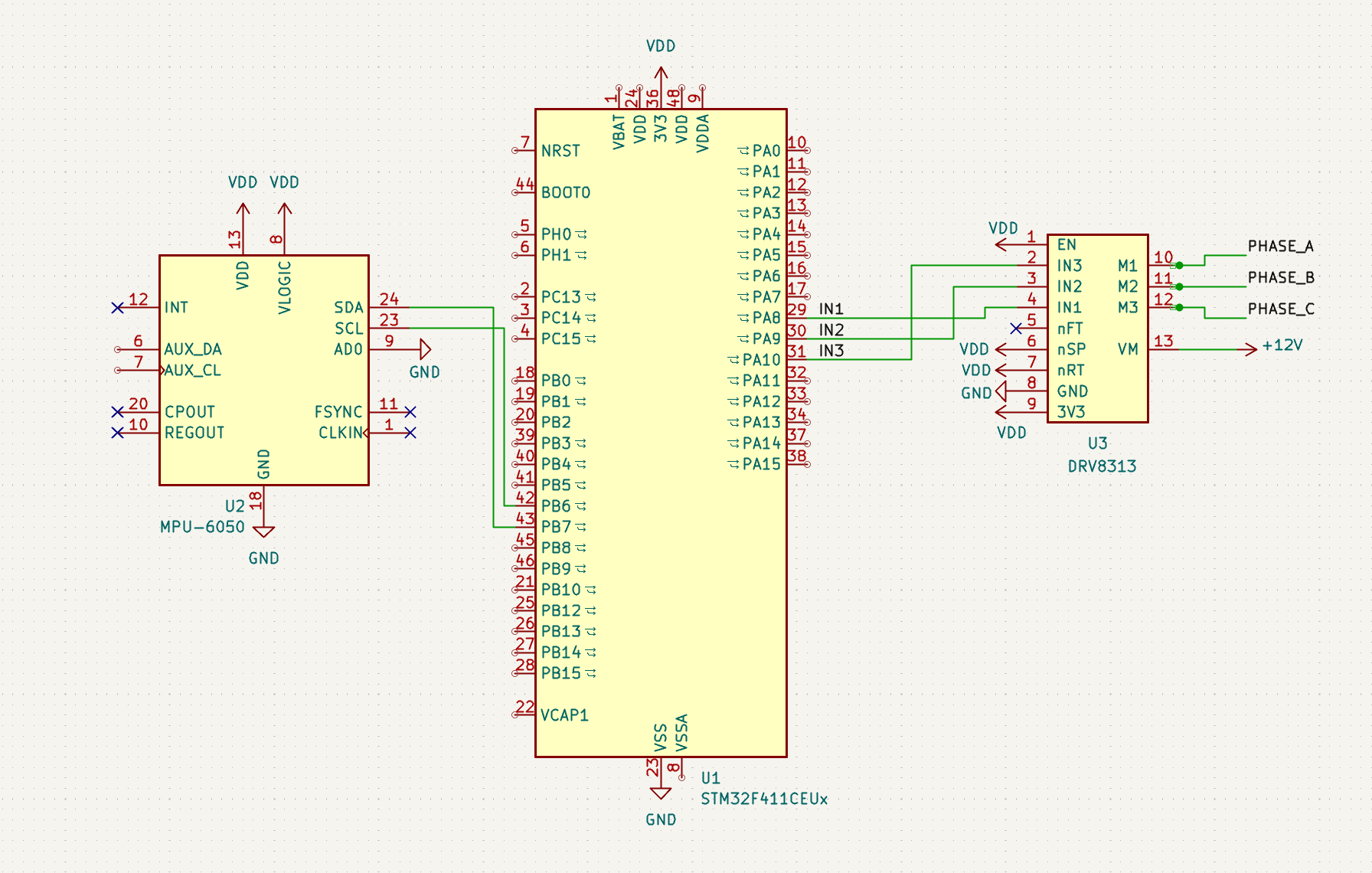Screen dimensions: 1372x873
Task: Click the VCAP1 pin label
Action: tap(564, 715)
